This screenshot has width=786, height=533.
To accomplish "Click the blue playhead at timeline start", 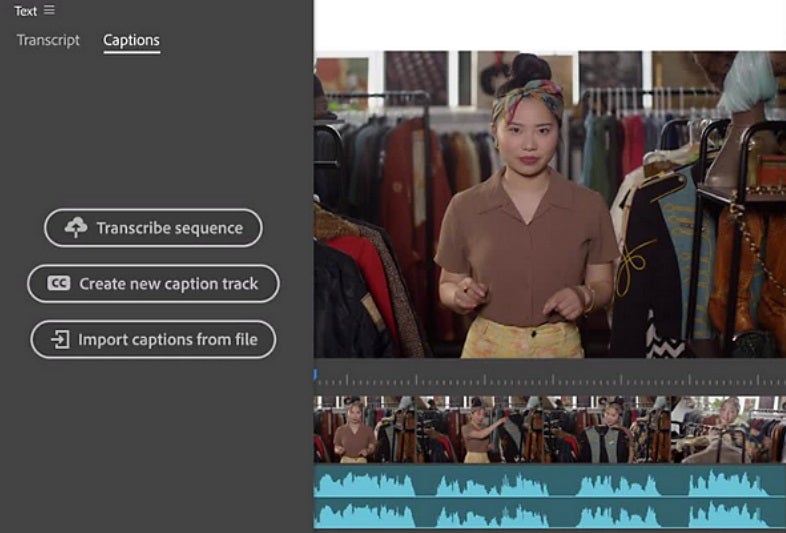I will tap(316, 375).
